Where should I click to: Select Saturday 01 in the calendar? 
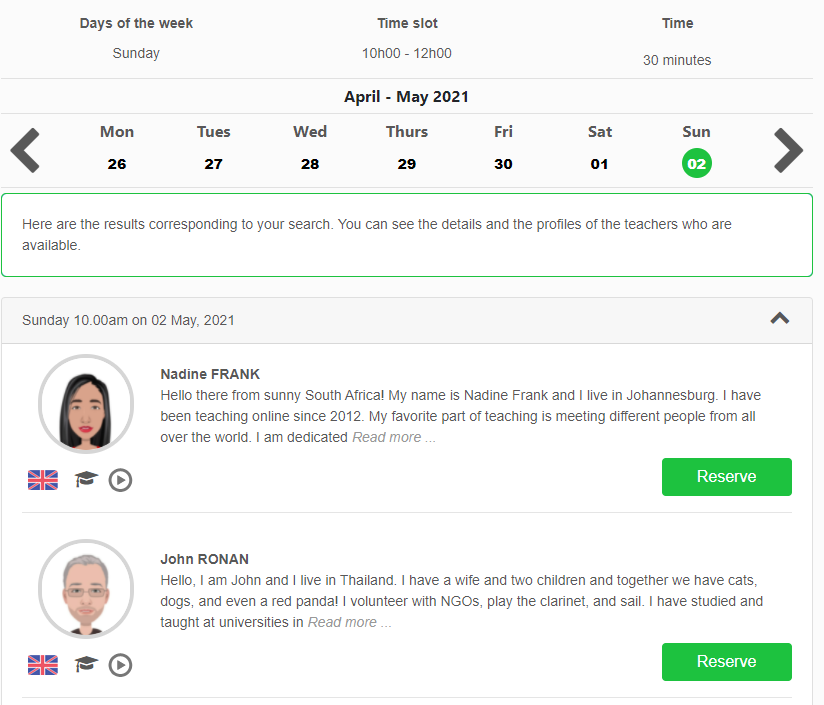[599, 163]
